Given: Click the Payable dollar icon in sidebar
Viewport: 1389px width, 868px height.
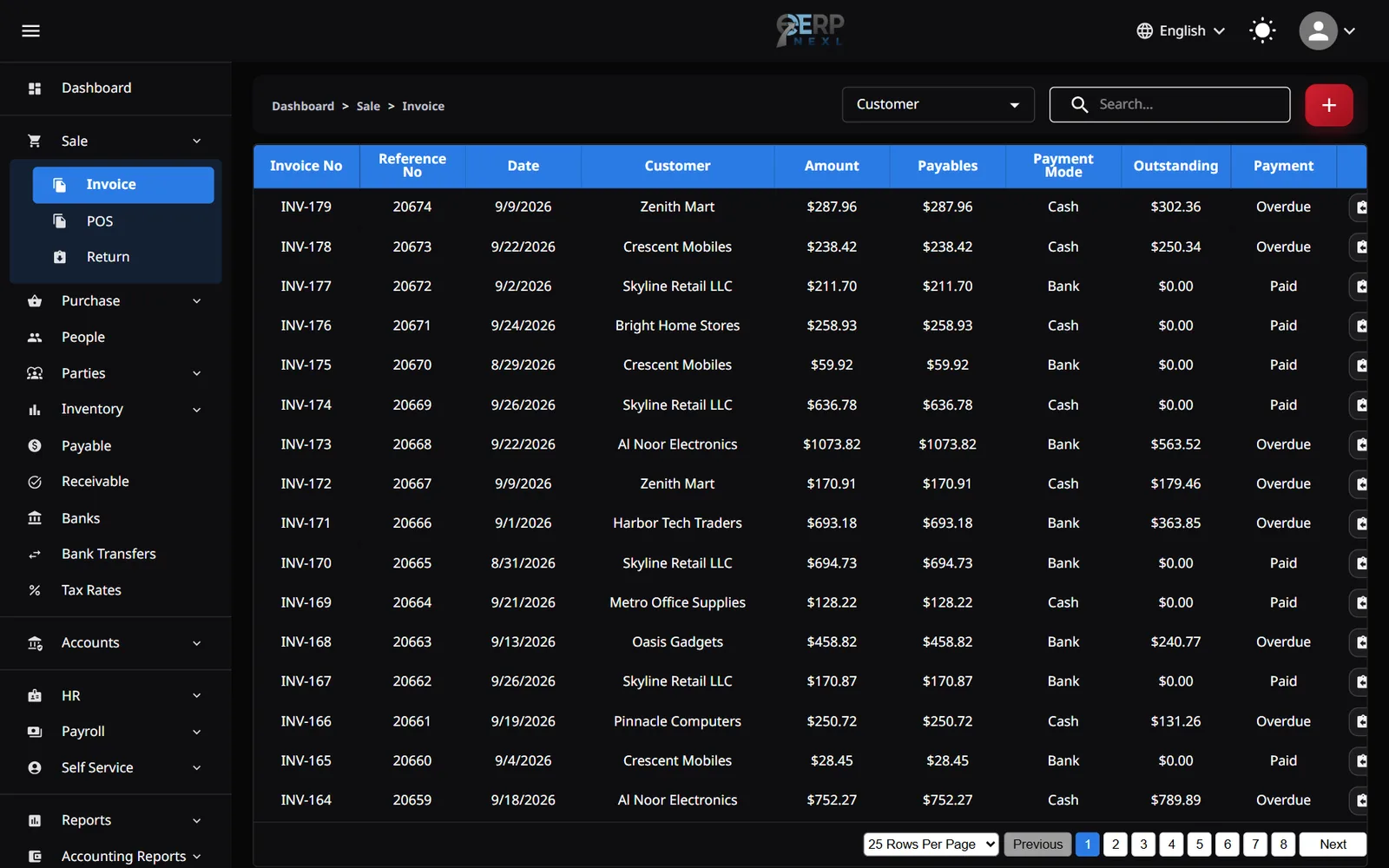Looking at the screenshot, I should pyautogui.click(x=35, y=446).
